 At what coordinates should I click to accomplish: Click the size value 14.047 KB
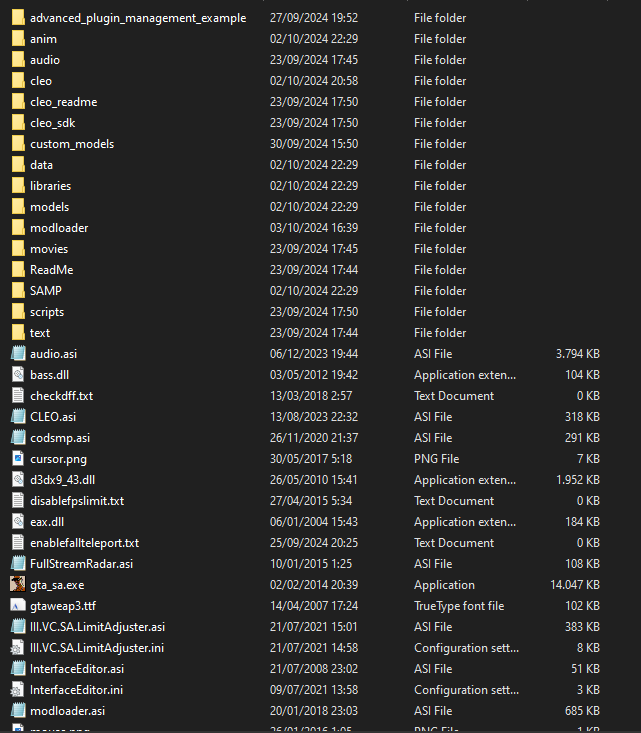pyautogui.click(x=575, y=585)
